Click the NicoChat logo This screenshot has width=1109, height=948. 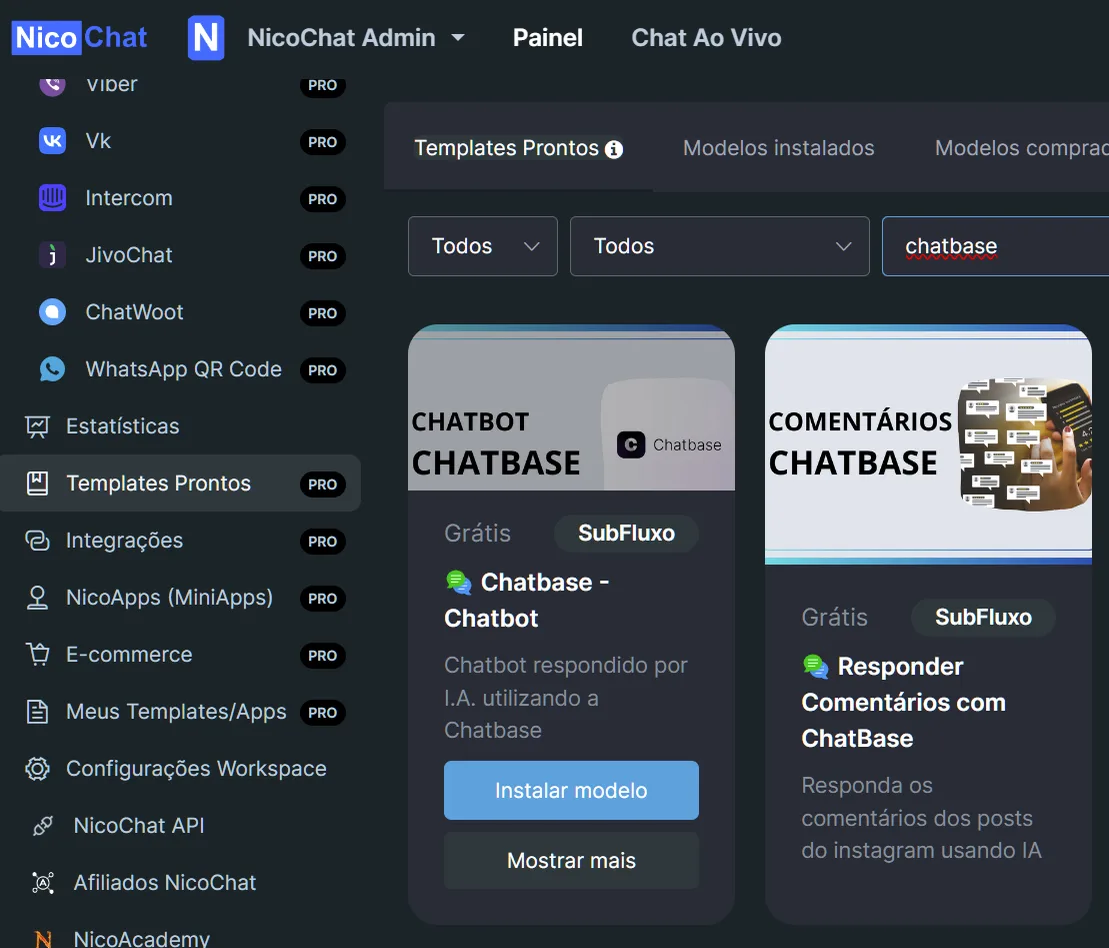(80, 37)
